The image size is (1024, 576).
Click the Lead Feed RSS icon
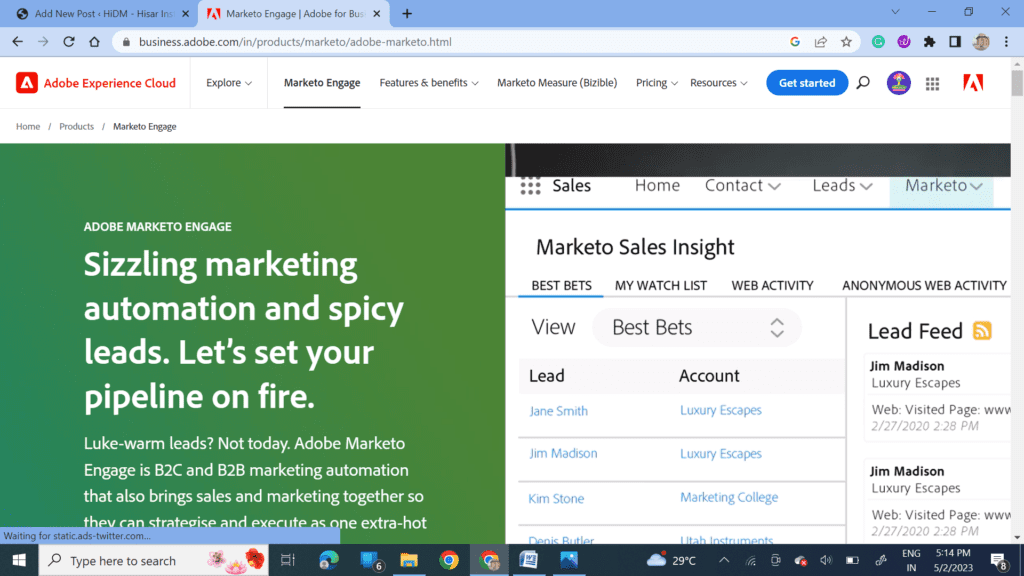pos(982,331)
